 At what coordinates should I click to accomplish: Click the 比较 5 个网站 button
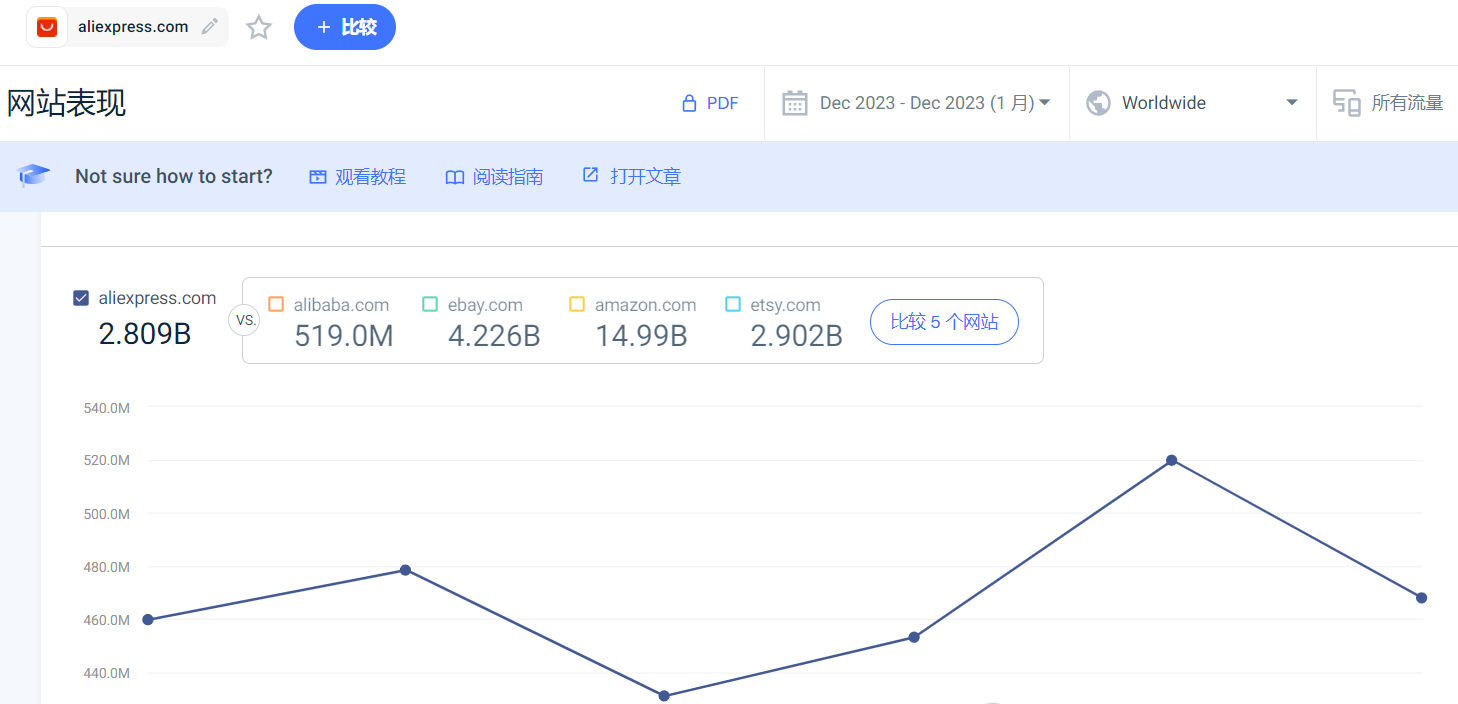point(944,322)
